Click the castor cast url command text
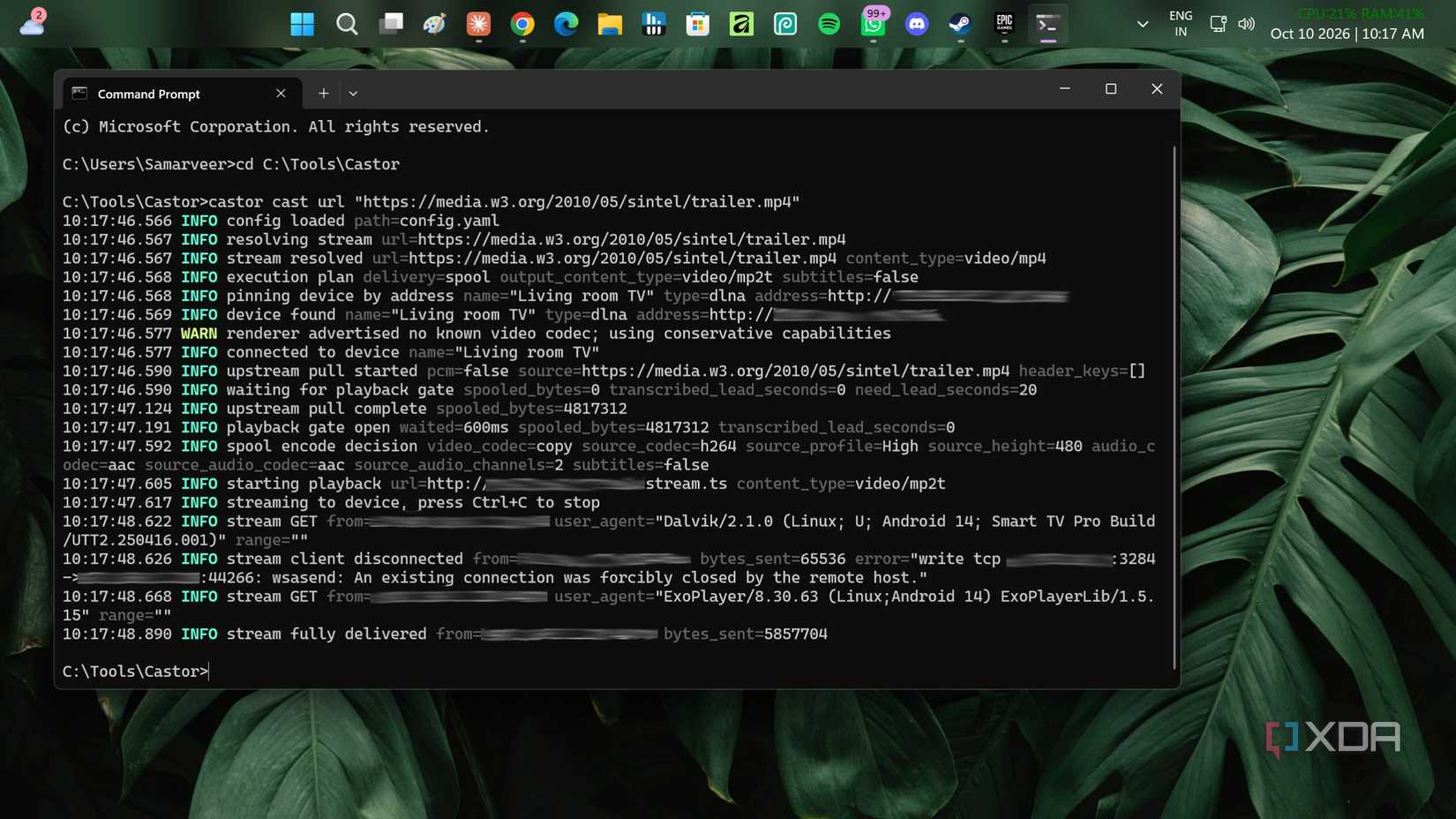1456x819 pixels. pos(504,202)
